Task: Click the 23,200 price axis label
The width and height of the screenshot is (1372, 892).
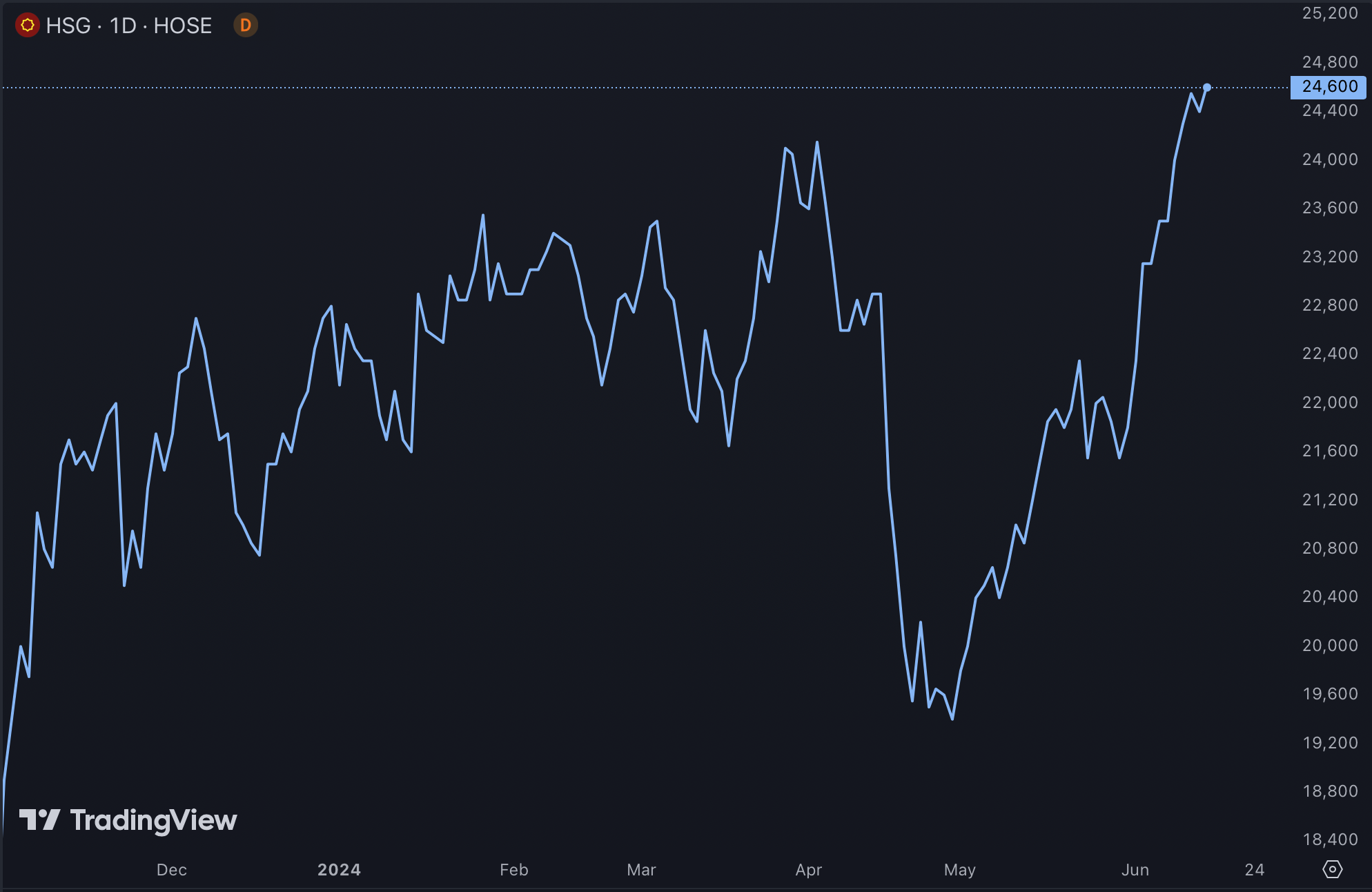Action: (x=1329, y=257)
